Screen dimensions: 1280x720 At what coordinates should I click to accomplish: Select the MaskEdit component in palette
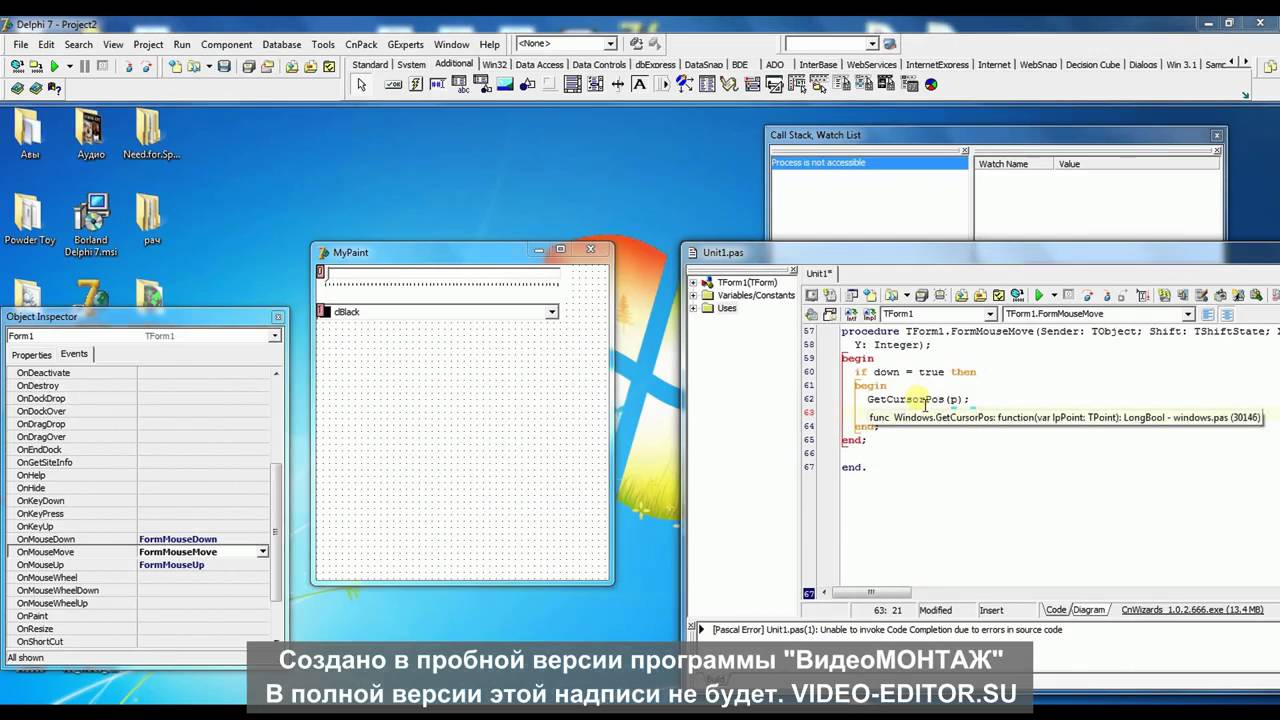click(x=438, y=85)
